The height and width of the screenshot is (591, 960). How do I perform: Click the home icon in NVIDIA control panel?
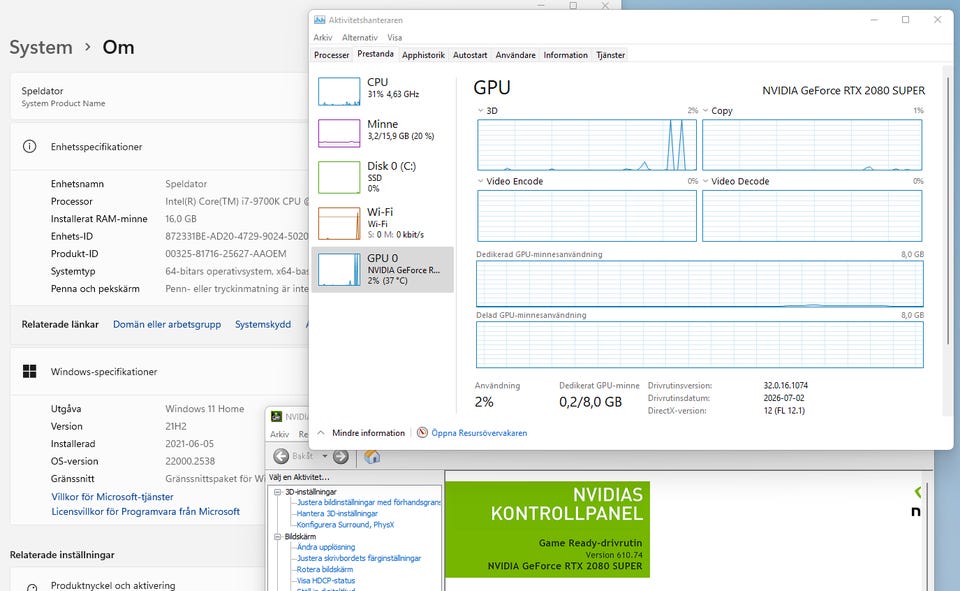point(372,456)
